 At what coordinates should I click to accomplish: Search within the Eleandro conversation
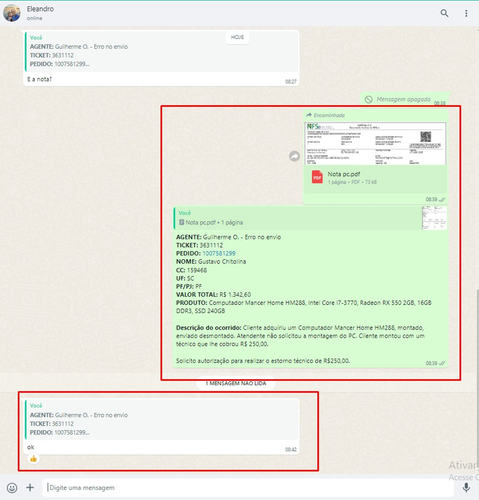click(x=444, y=13)
